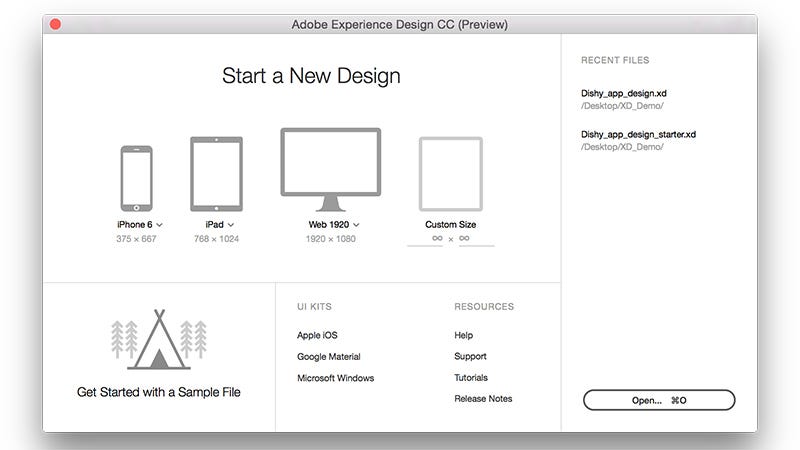
Task: Pick the Custom Size artboard icon
Action: (x=451, y=174)
